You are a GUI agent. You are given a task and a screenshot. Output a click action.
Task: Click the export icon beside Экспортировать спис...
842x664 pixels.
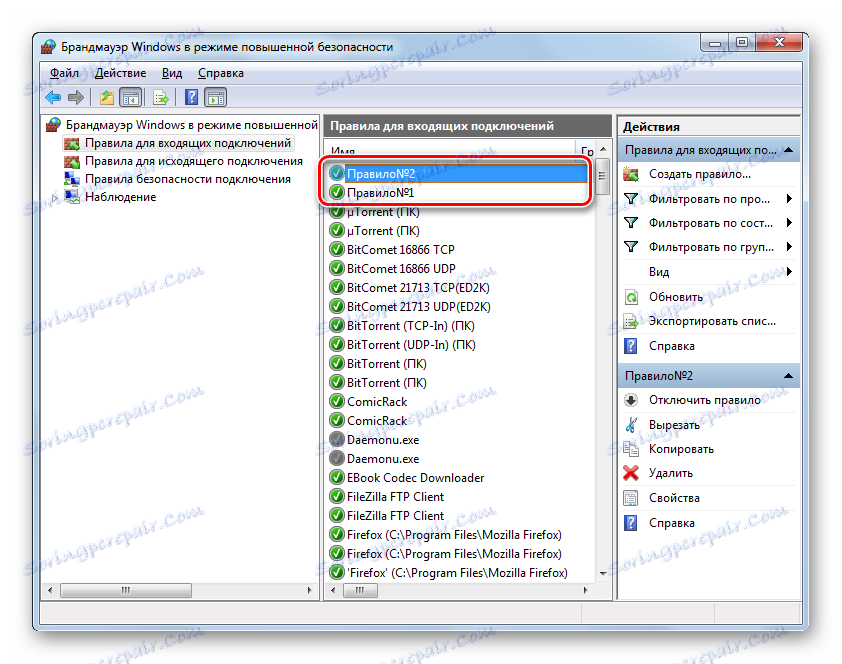pos(631,321)
